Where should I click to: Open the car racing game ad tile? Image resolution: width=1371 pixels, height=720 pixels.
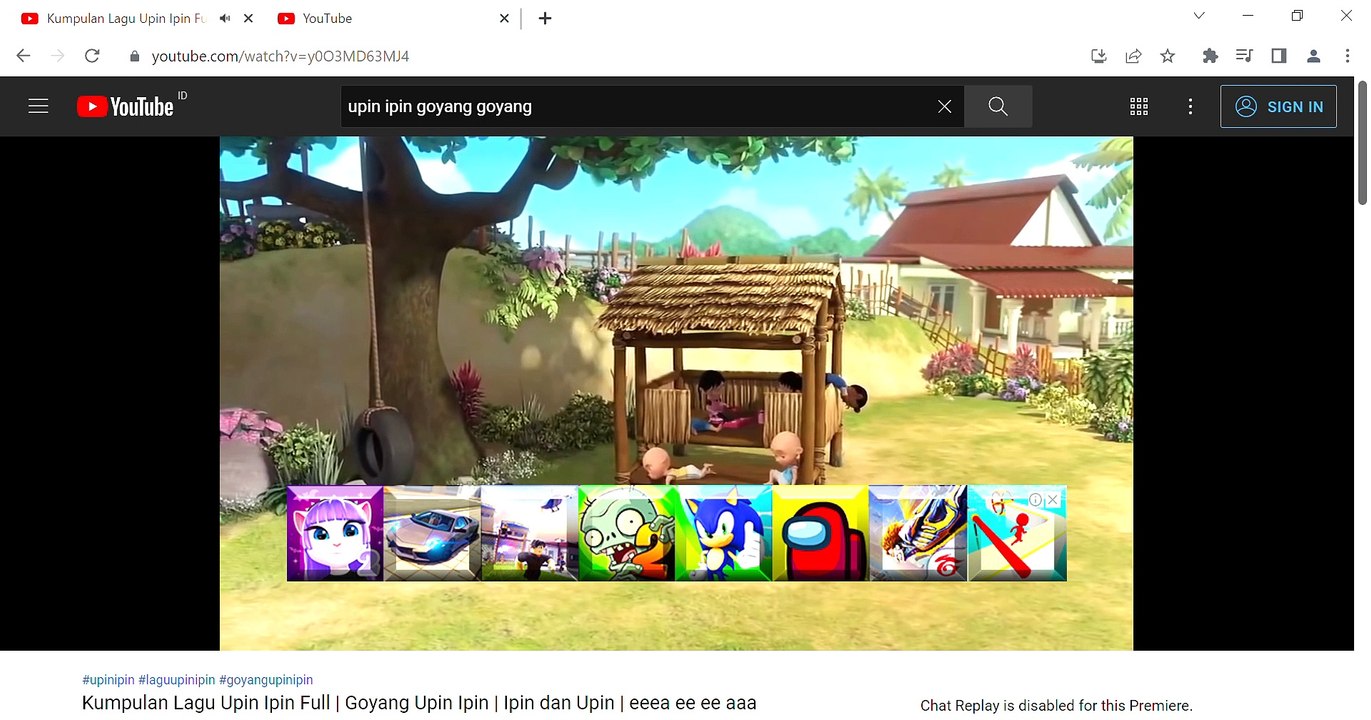coord(432,533)
